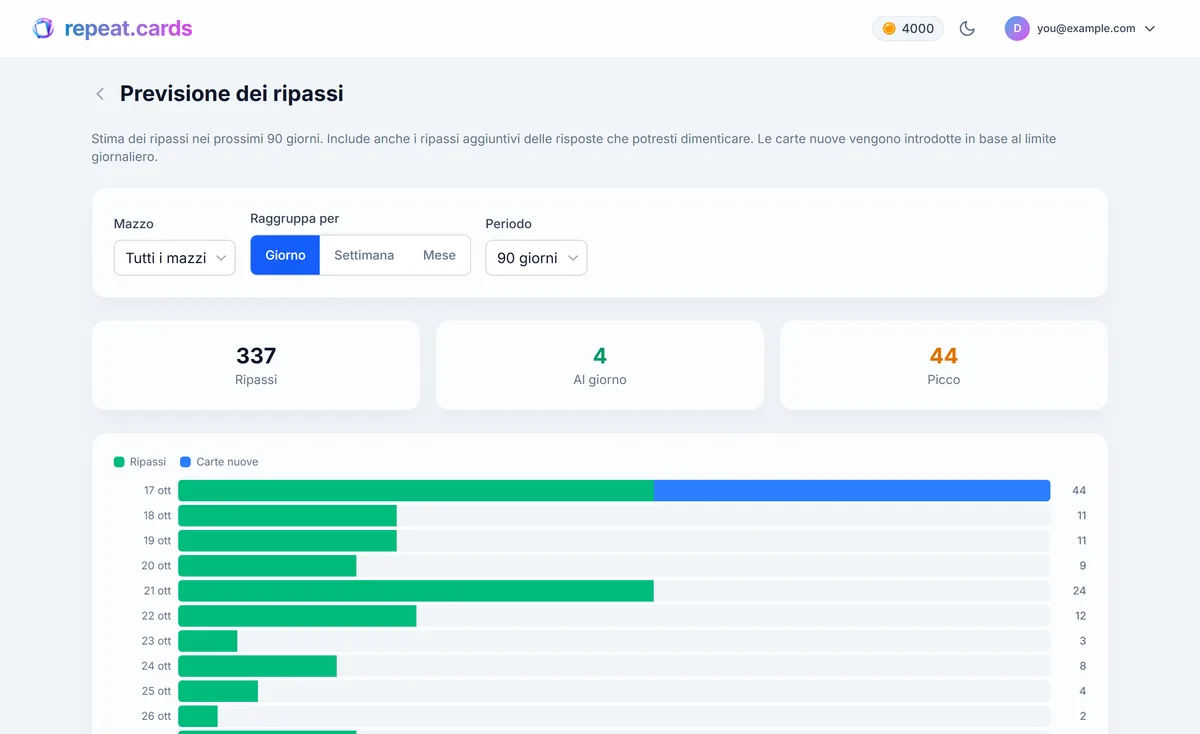Click the 18 ott bar
Screen dimensions: 1200x734
[x=287, y=516]
